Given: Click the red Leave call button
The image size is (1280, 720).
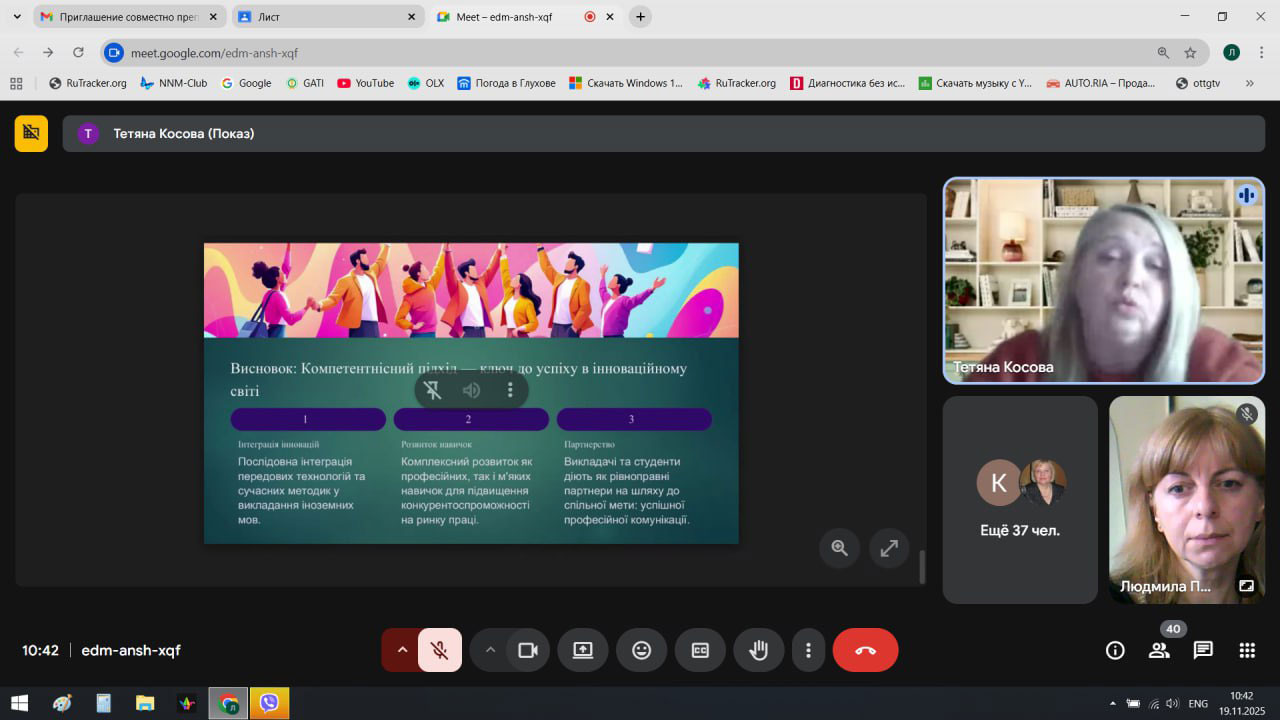Looking at the screenshot, I should (865, 650).
